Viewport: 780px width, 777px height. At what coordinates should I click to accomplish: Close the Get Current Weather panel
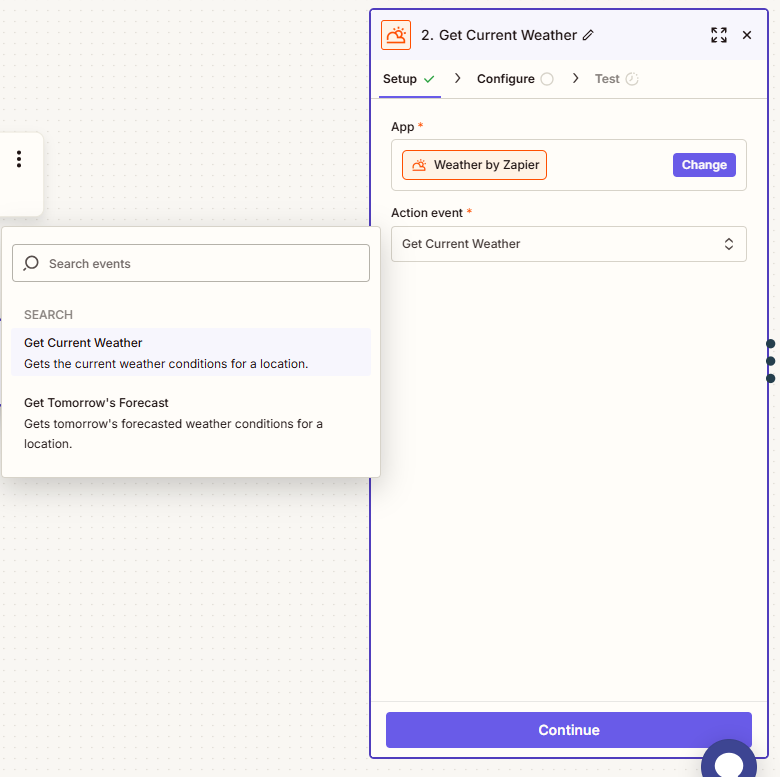(x=747, y=35)
